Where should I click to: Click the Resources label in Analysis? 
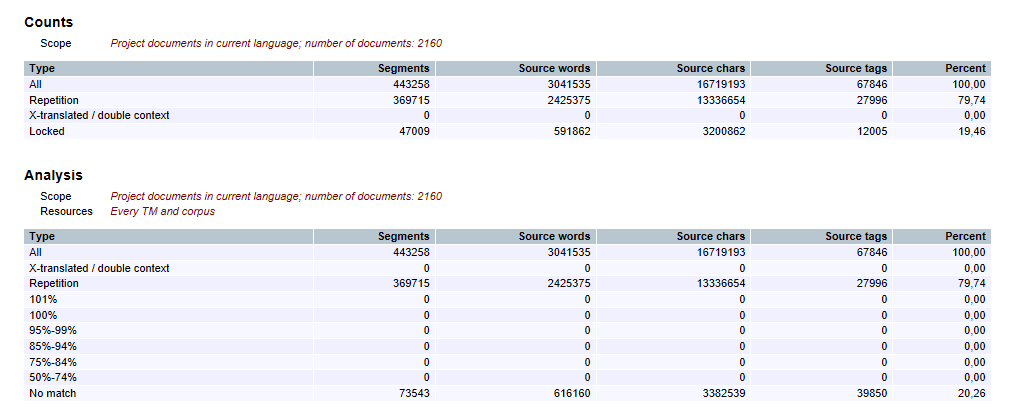66,212
